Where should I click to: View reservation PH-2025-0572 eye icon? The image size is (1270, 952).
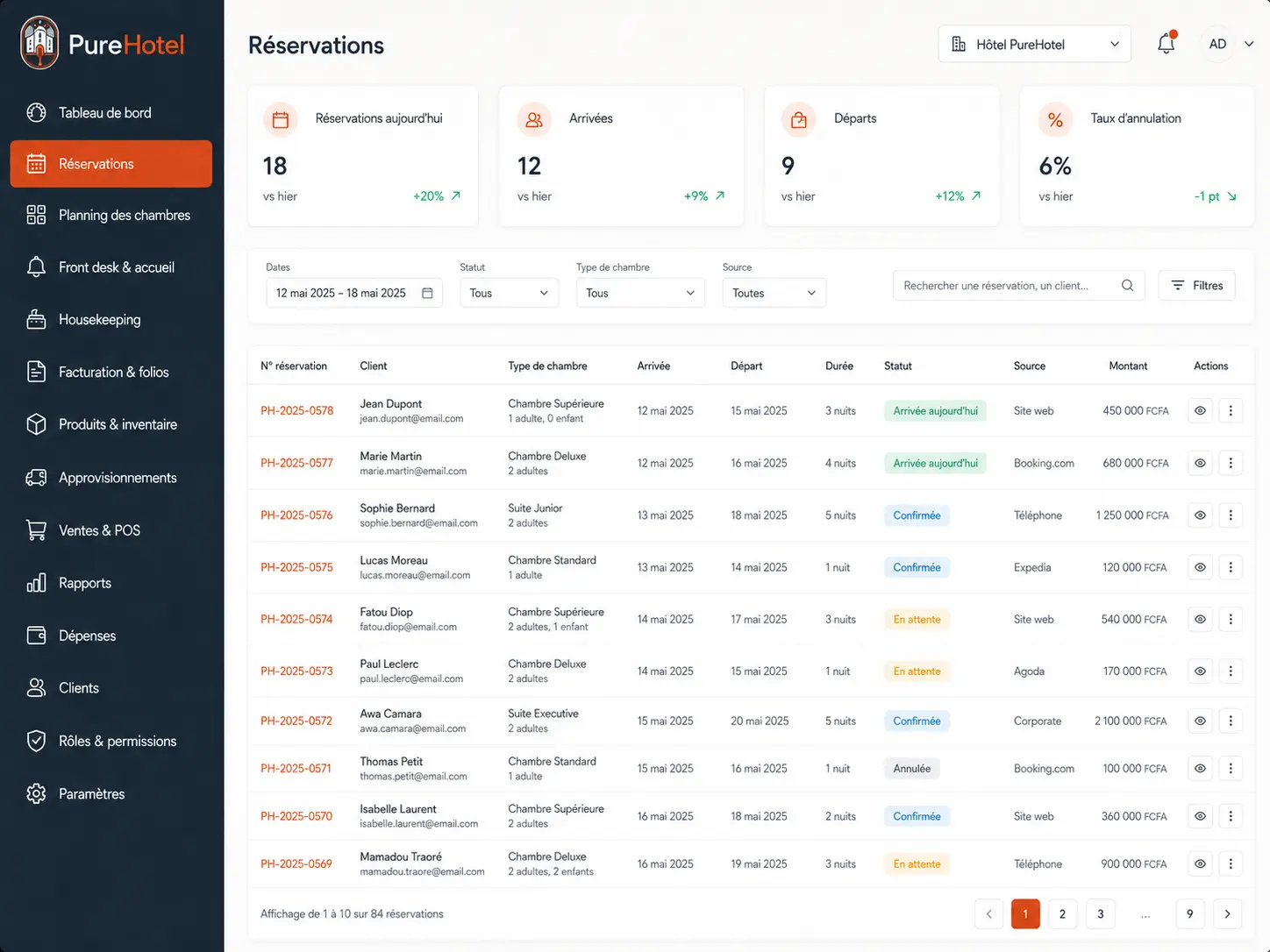[x=1200, y=721]
